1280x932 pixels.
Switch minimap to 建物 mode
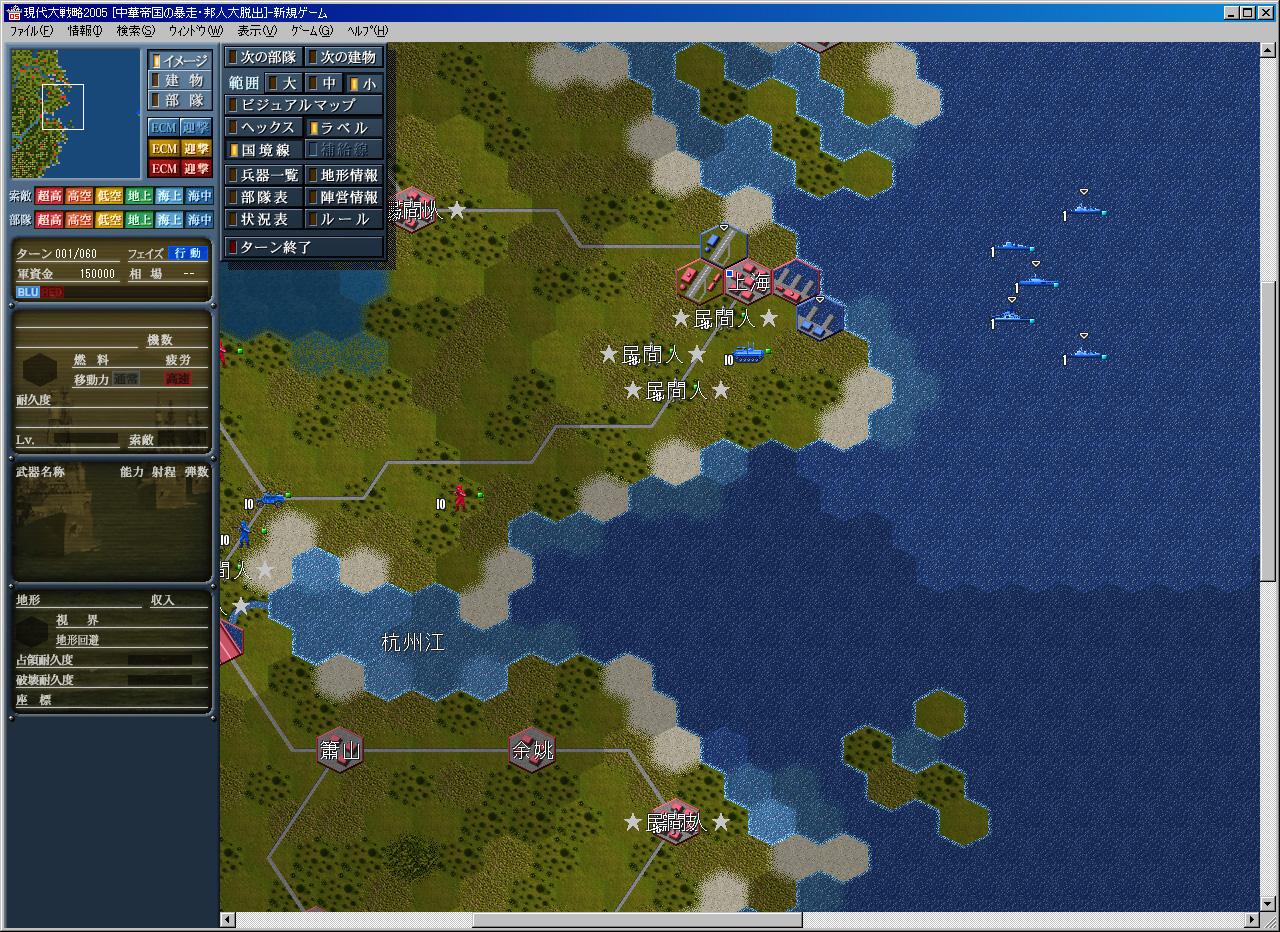tap(180, 80)
